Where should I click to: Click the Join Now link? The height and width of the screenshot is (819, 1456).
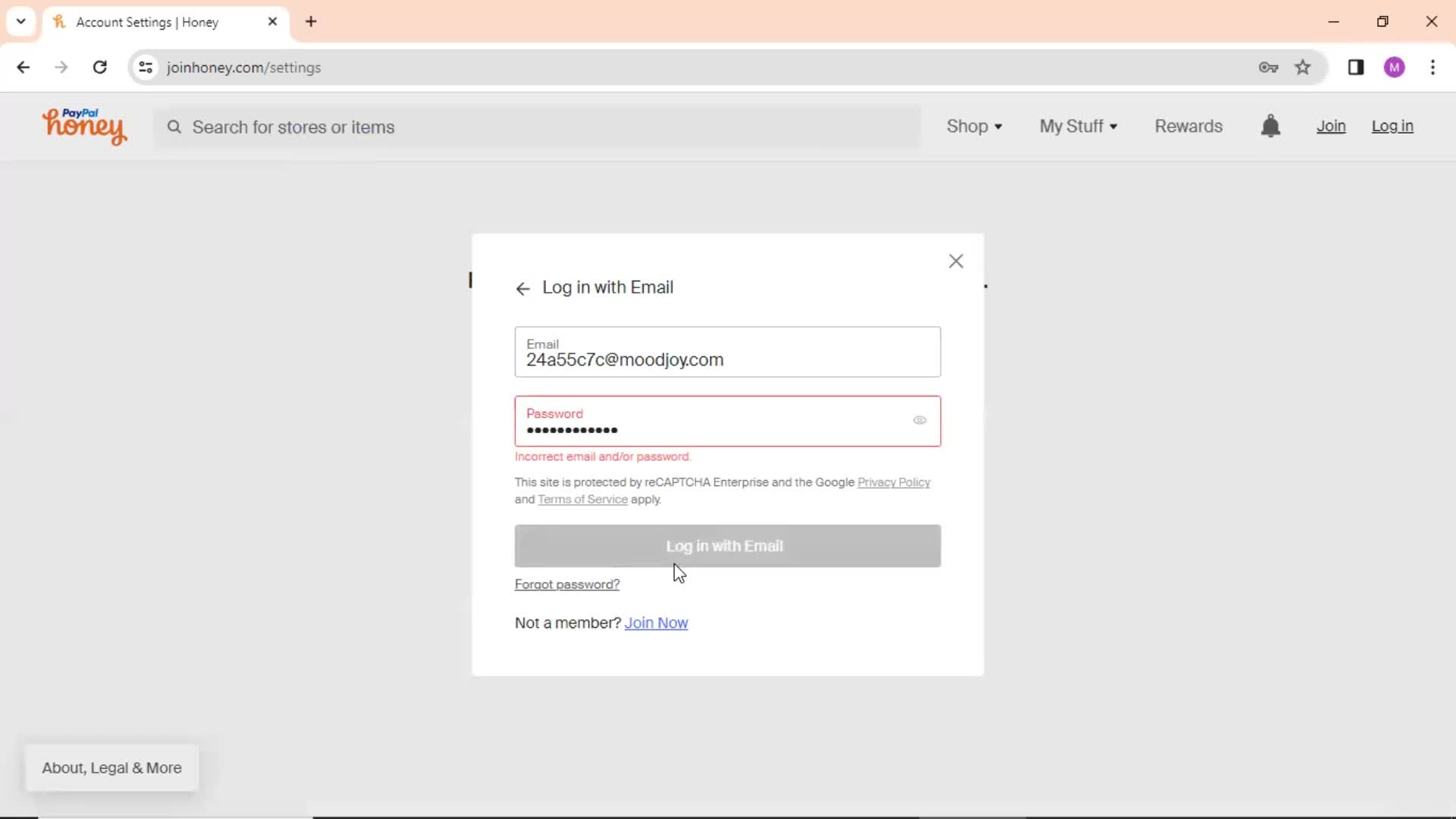656,623
